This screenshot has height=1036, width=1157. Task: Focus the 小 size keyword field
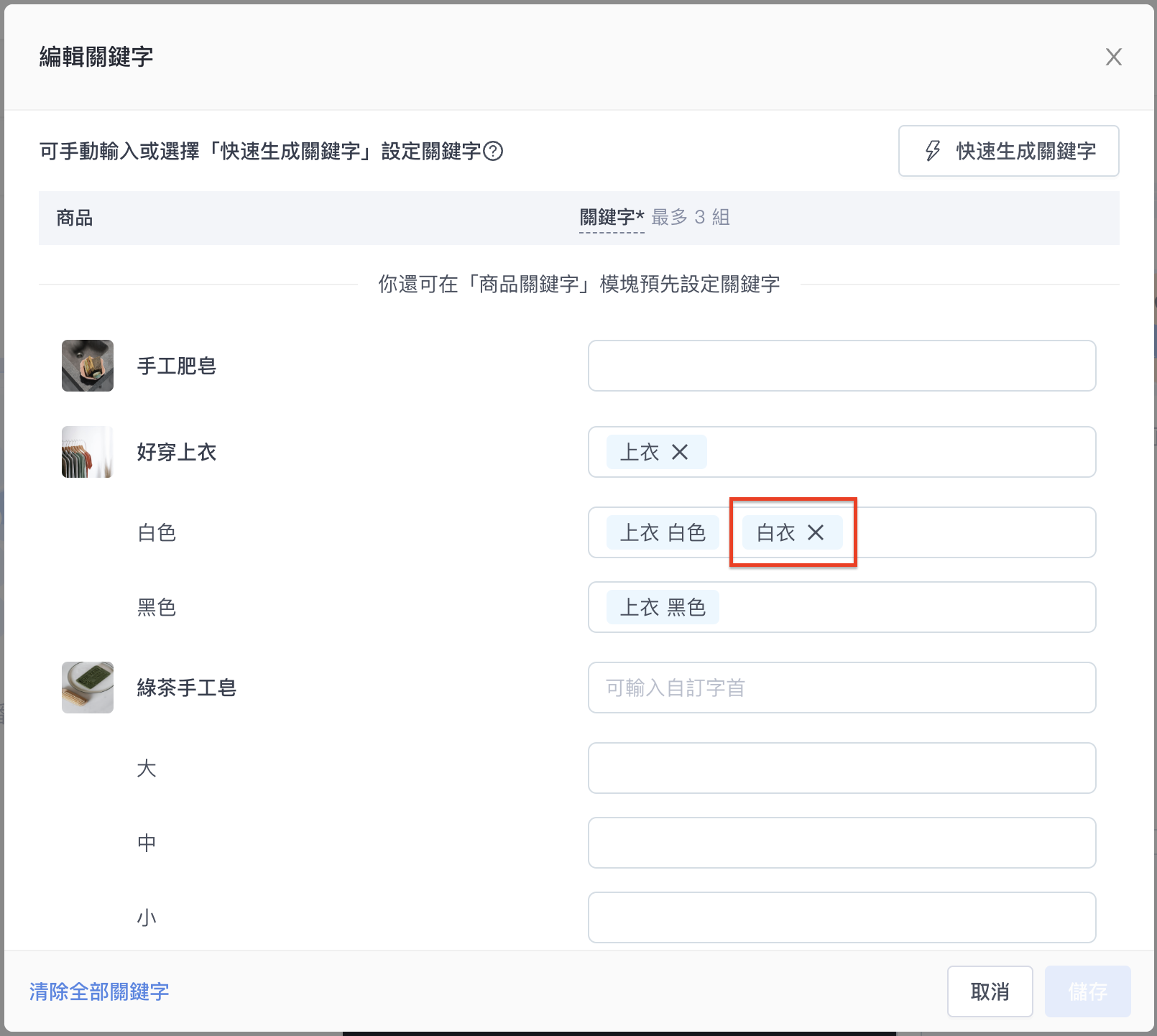842,917
